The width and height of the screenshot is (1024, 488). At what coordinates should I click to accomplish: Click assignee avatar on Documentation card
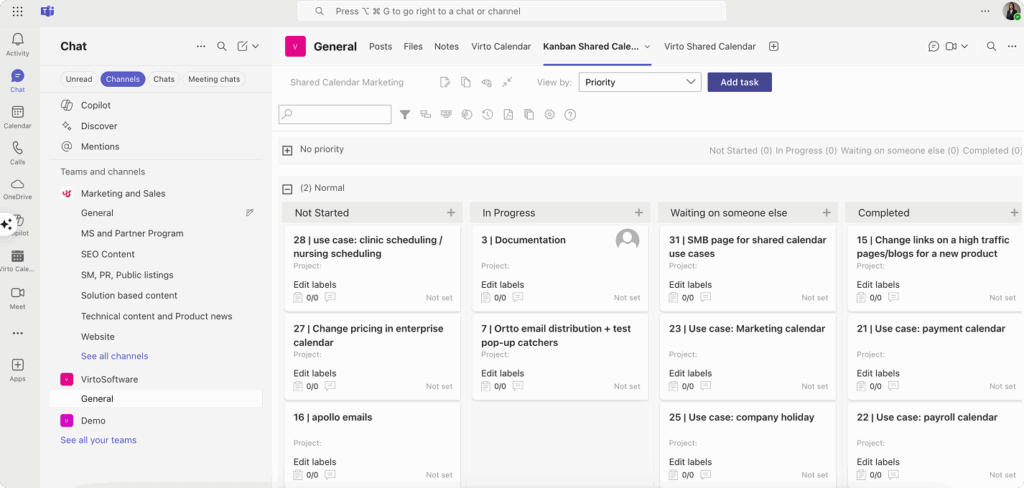(x=628, y=240)
